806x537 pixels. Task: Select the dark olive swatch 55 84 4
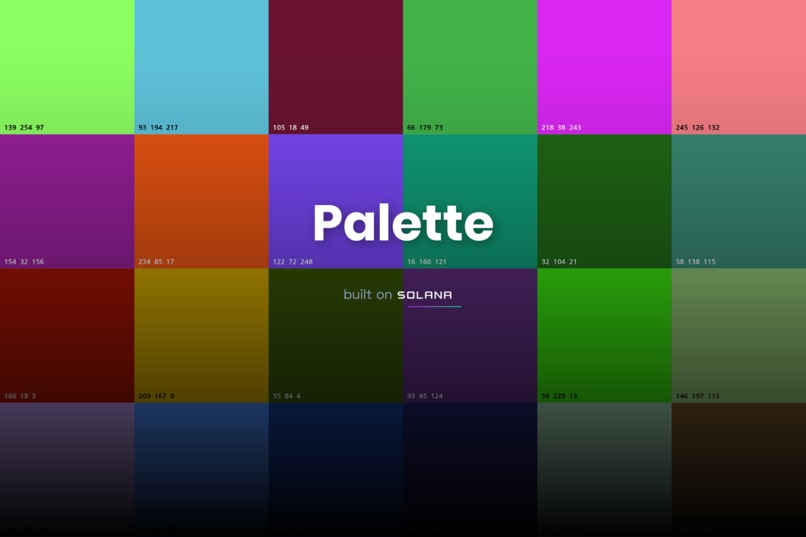336,336
